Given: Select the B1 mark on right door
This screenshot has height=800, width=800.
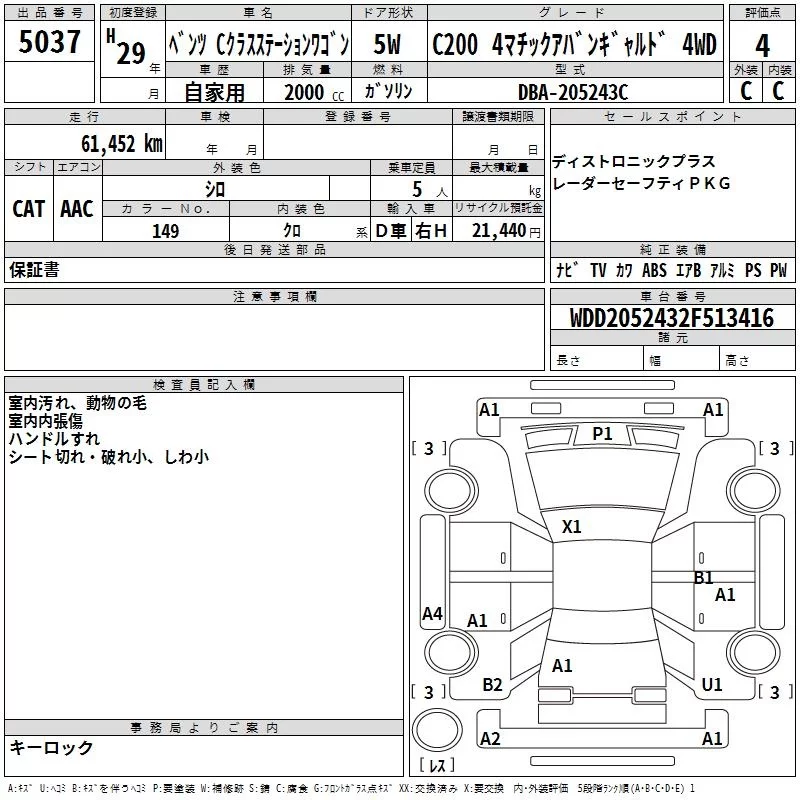Looking at the screenshot, I should (x=704, y=578).
